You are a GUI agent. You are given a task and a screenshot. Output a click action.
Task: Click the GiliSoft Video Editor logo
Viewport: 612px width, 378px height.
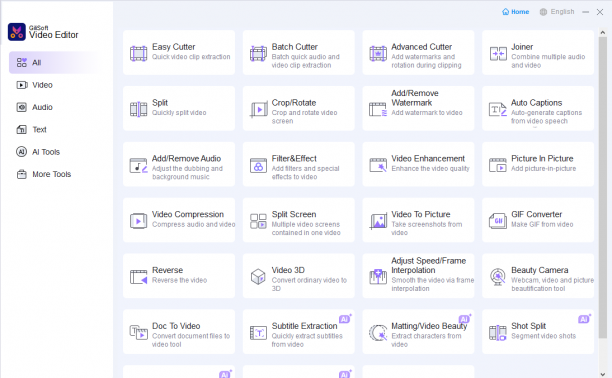[17, 32]
